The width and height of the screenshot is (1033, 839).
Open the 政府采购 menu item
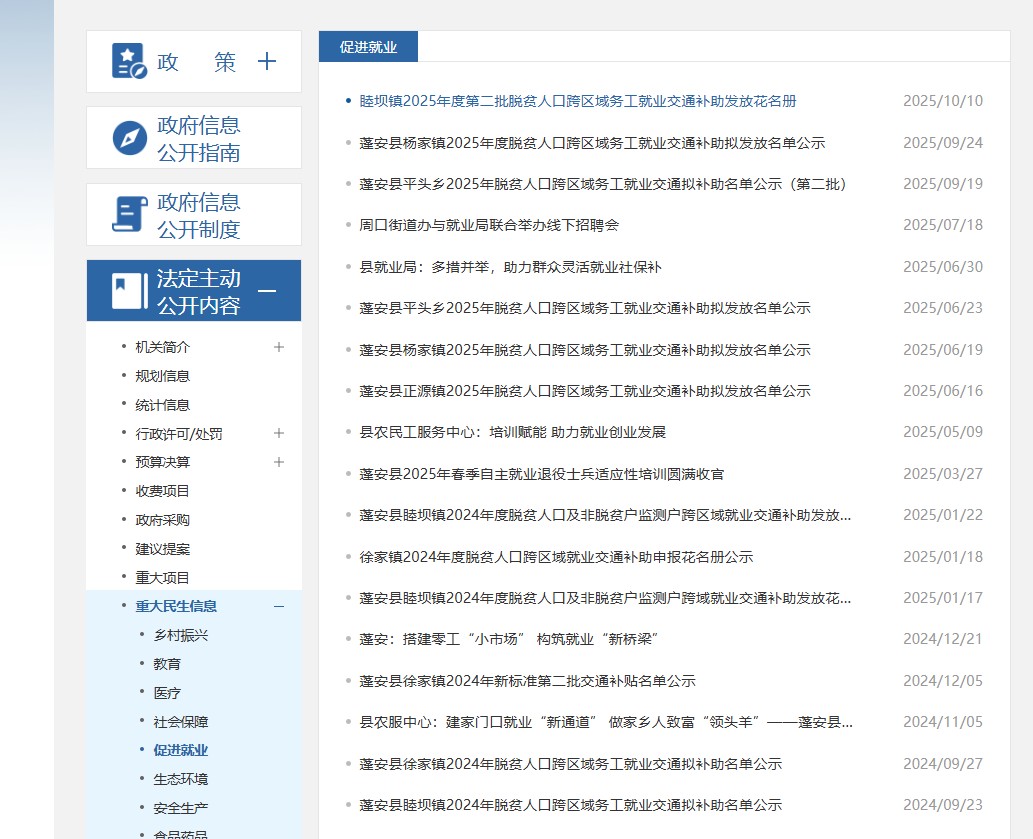[162, 520]
